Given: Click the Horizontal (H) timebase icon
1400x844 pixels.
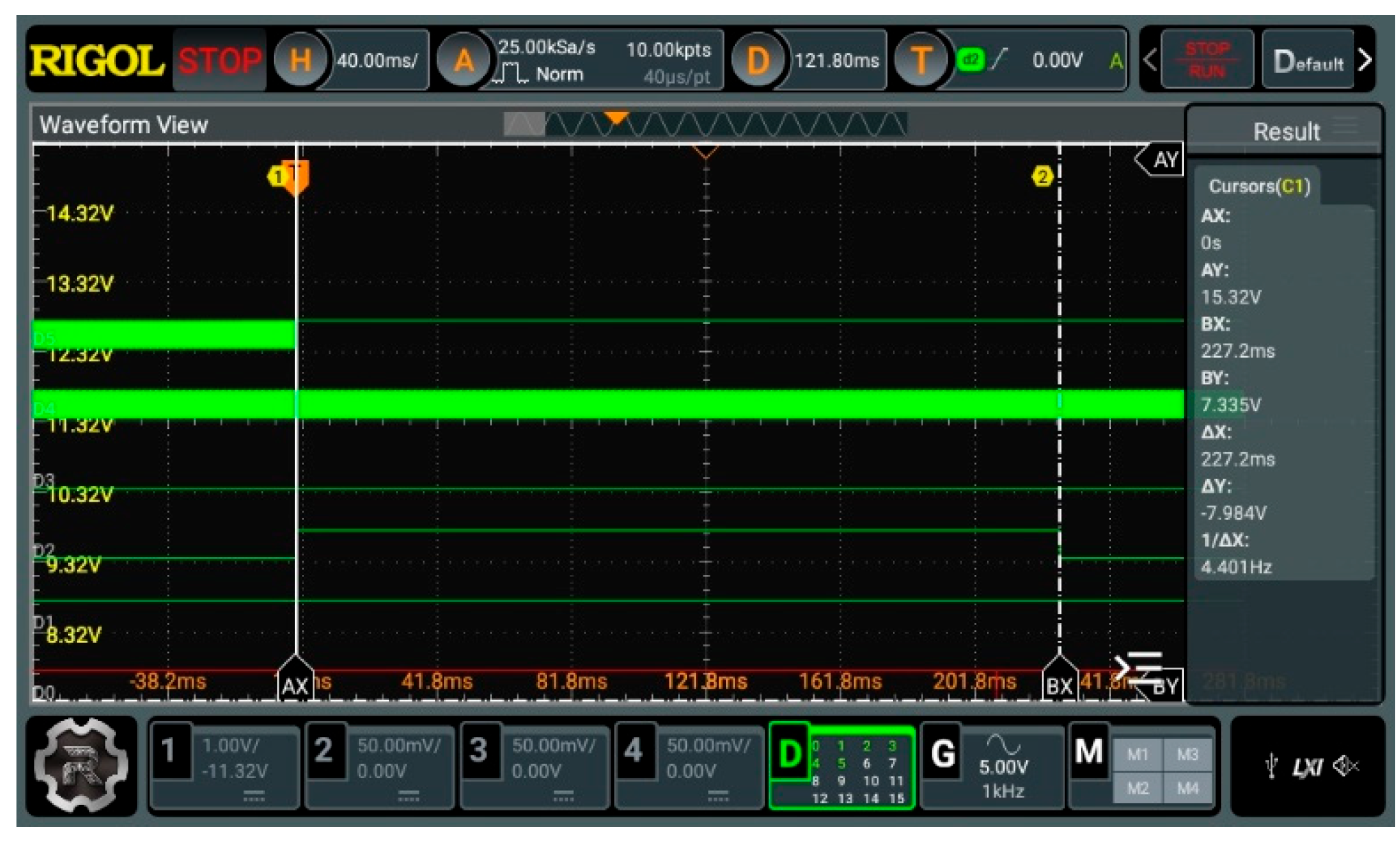Looking at the screenshot, I should pos(300,60).
